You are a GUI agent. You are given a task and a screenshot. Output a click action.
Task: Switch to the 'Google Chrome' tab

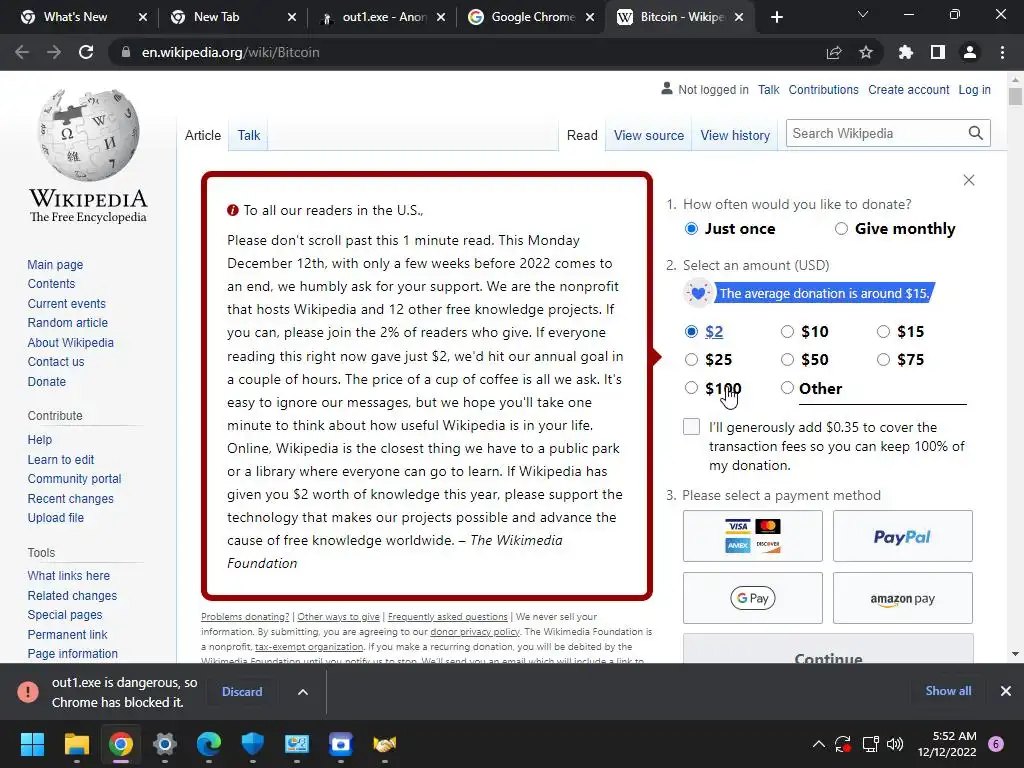tap(530, 17)
